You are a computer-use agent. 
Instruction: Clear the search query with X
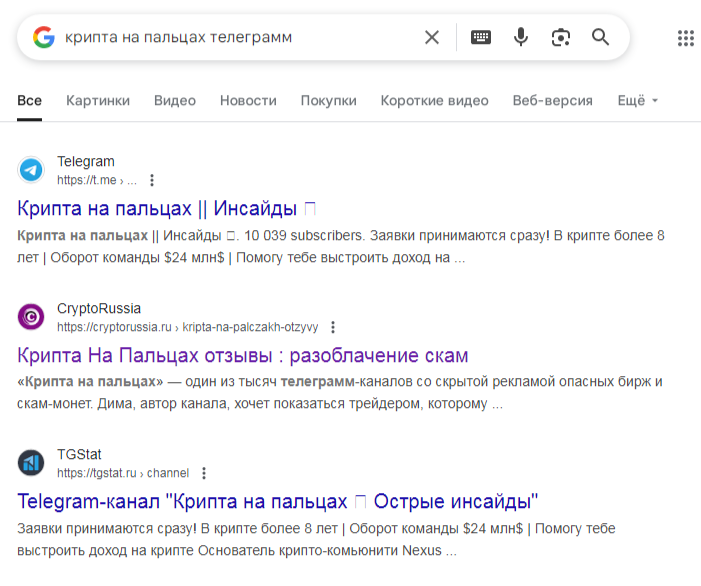[432, 37]
